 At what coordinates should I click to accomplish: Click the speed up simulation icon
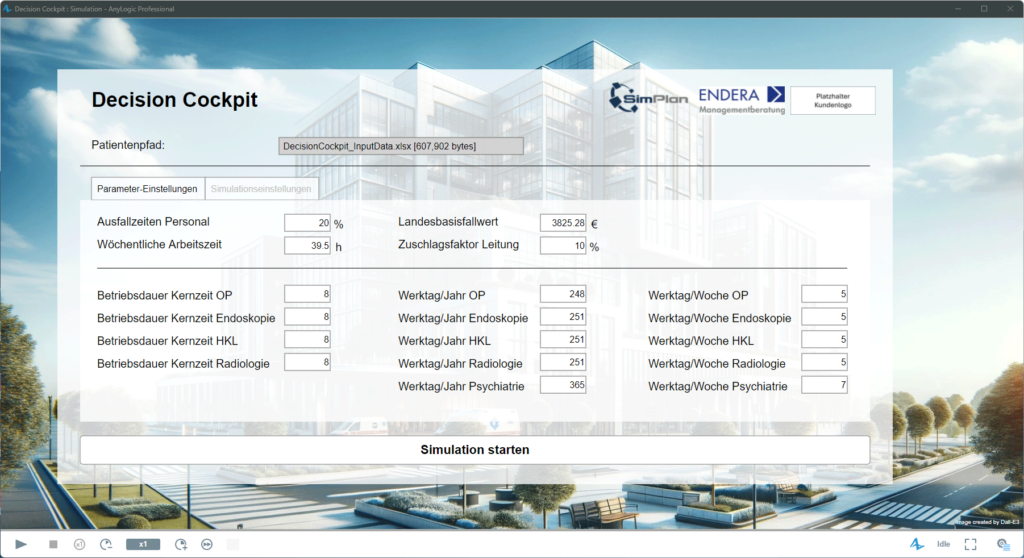tap(181, 544)
